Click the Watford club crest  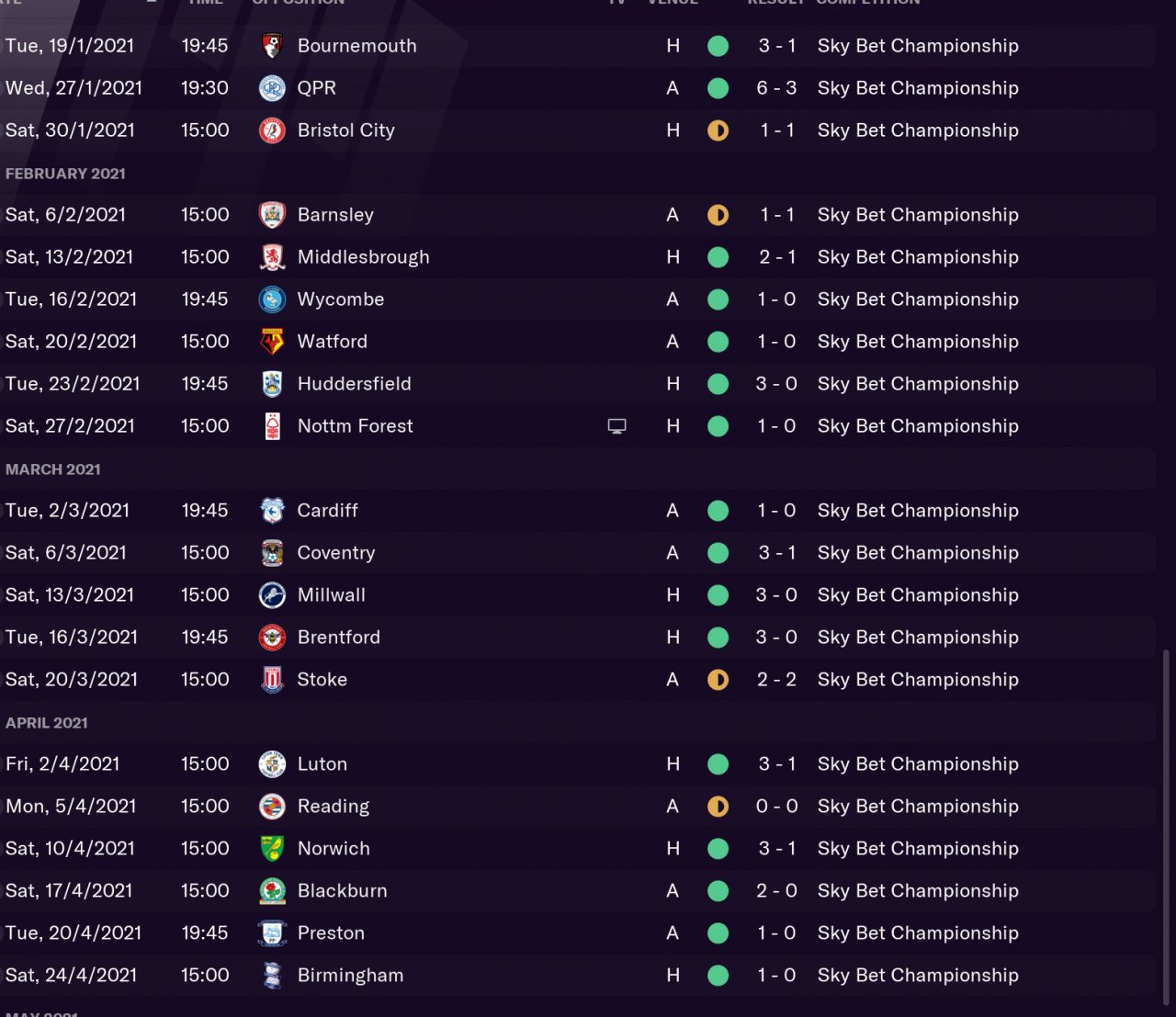coord(272,342)
